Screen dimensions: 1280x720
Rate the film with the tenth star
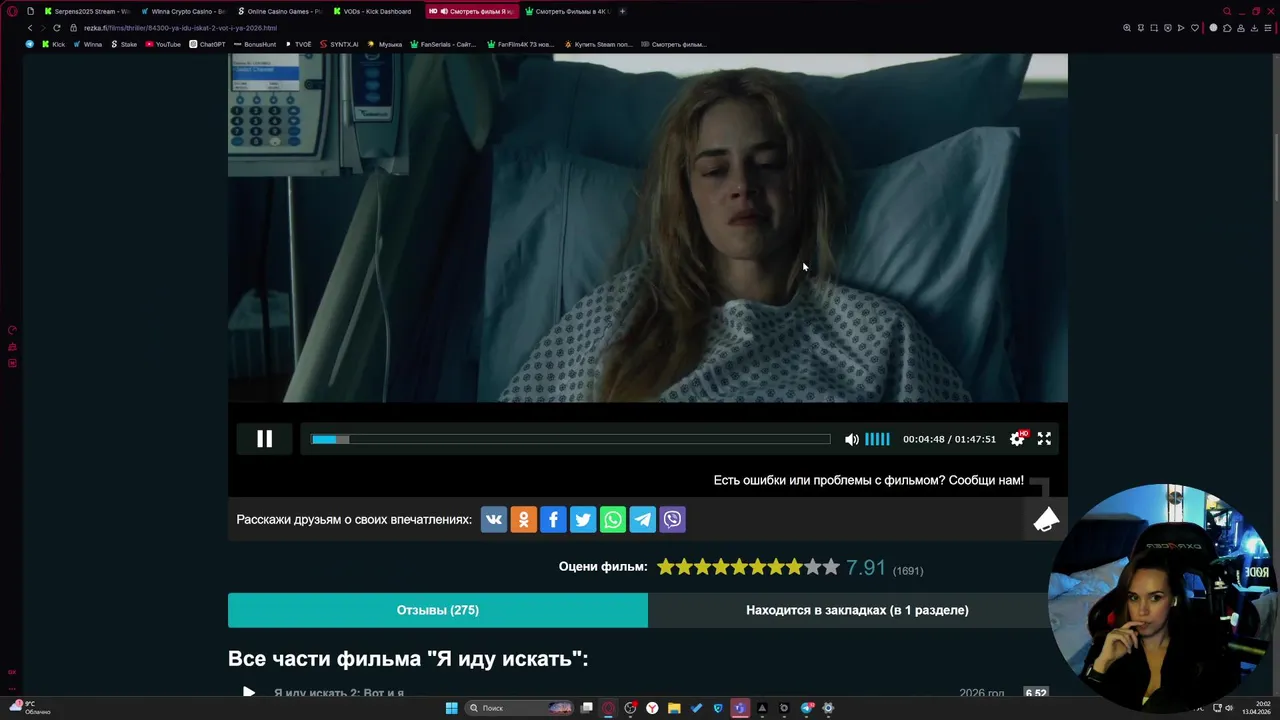(x=831, y=567)
